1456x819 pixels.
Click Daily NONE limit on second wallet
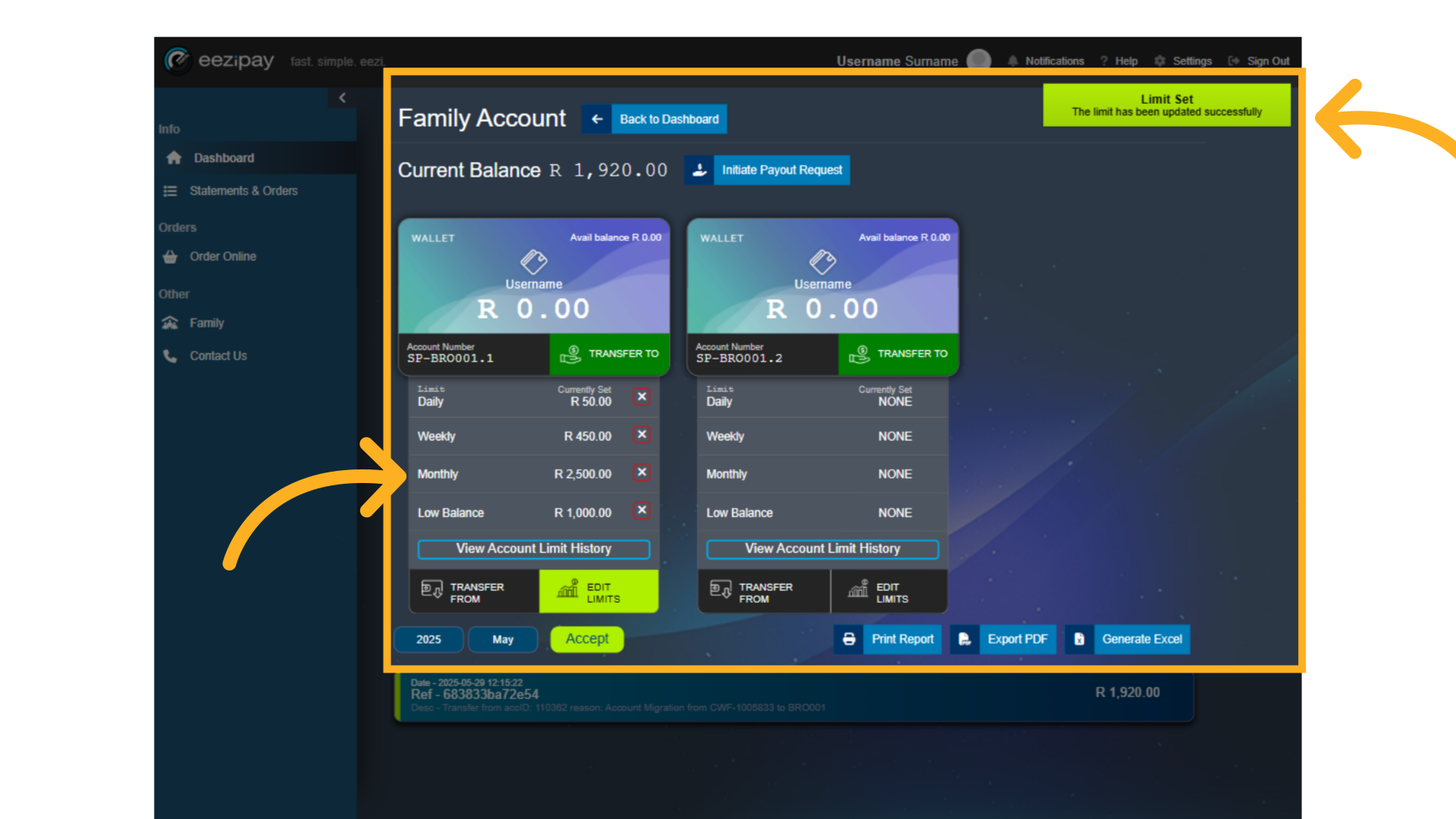pyautogui.click(x=823, y=397)
